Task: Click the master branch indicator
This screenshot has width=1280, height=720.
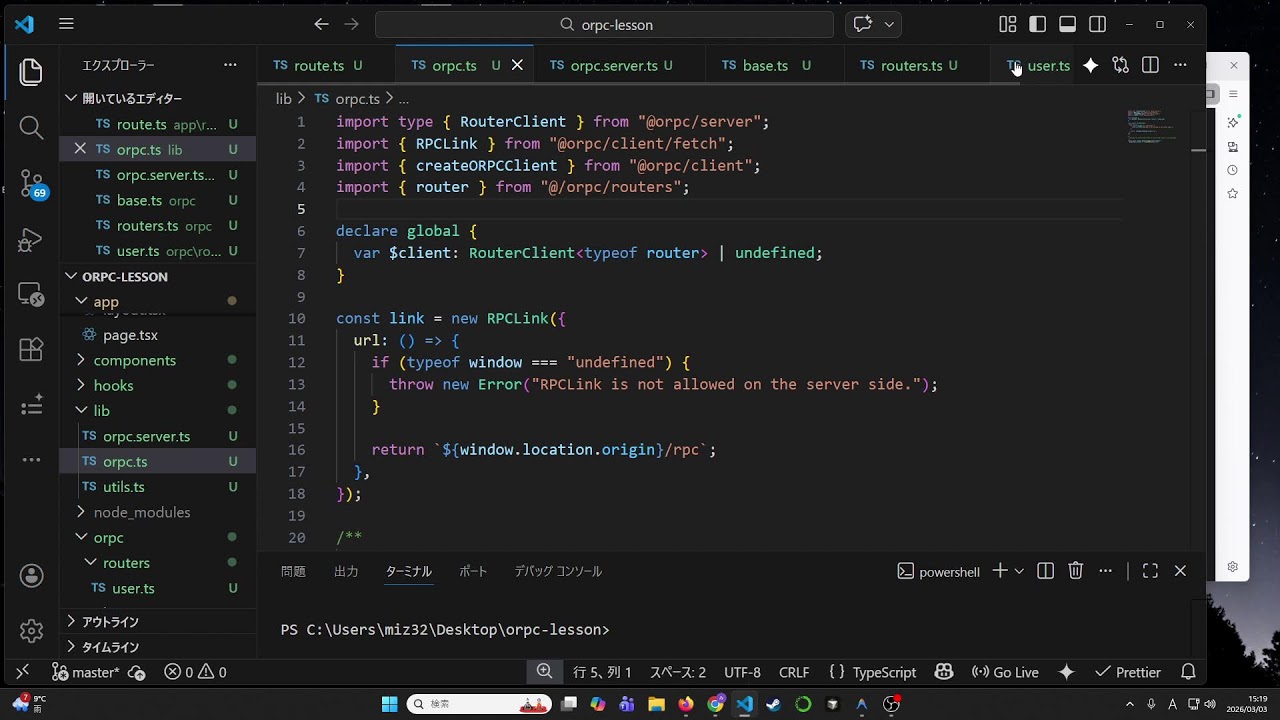Action: [86, 672]
